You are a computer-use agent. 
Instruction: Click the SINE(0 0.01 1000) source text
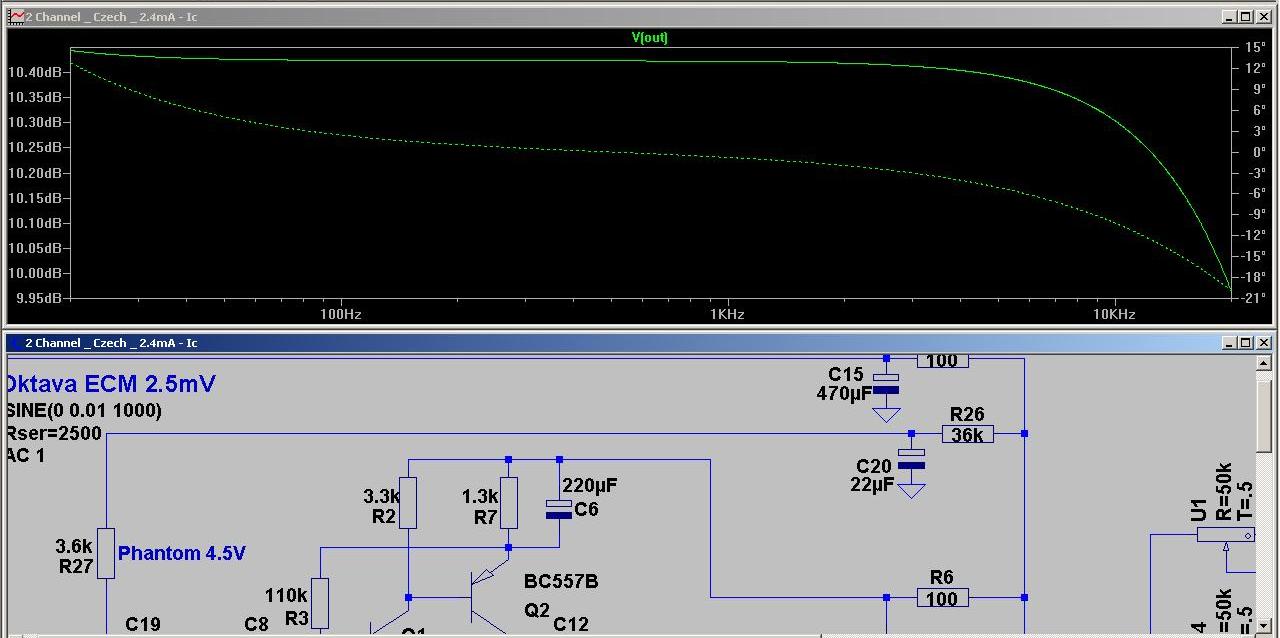click(84, 410)
